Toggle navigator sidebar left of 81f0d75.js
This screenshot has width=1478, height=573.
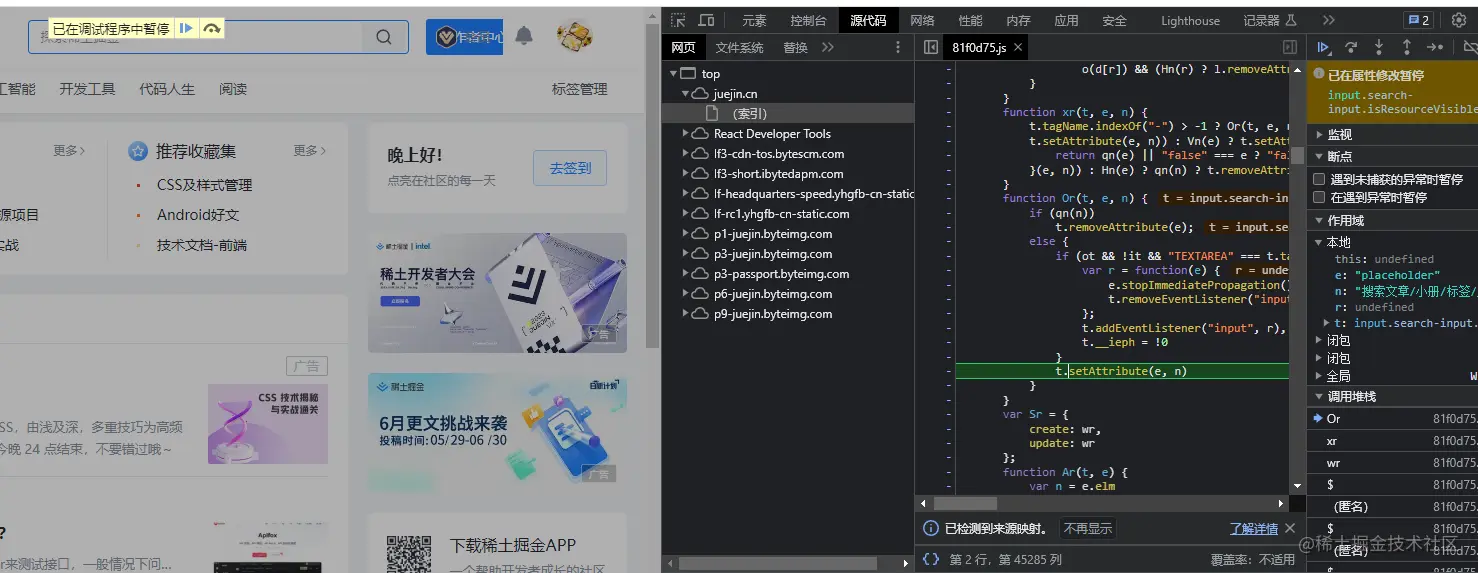[930, 47]
